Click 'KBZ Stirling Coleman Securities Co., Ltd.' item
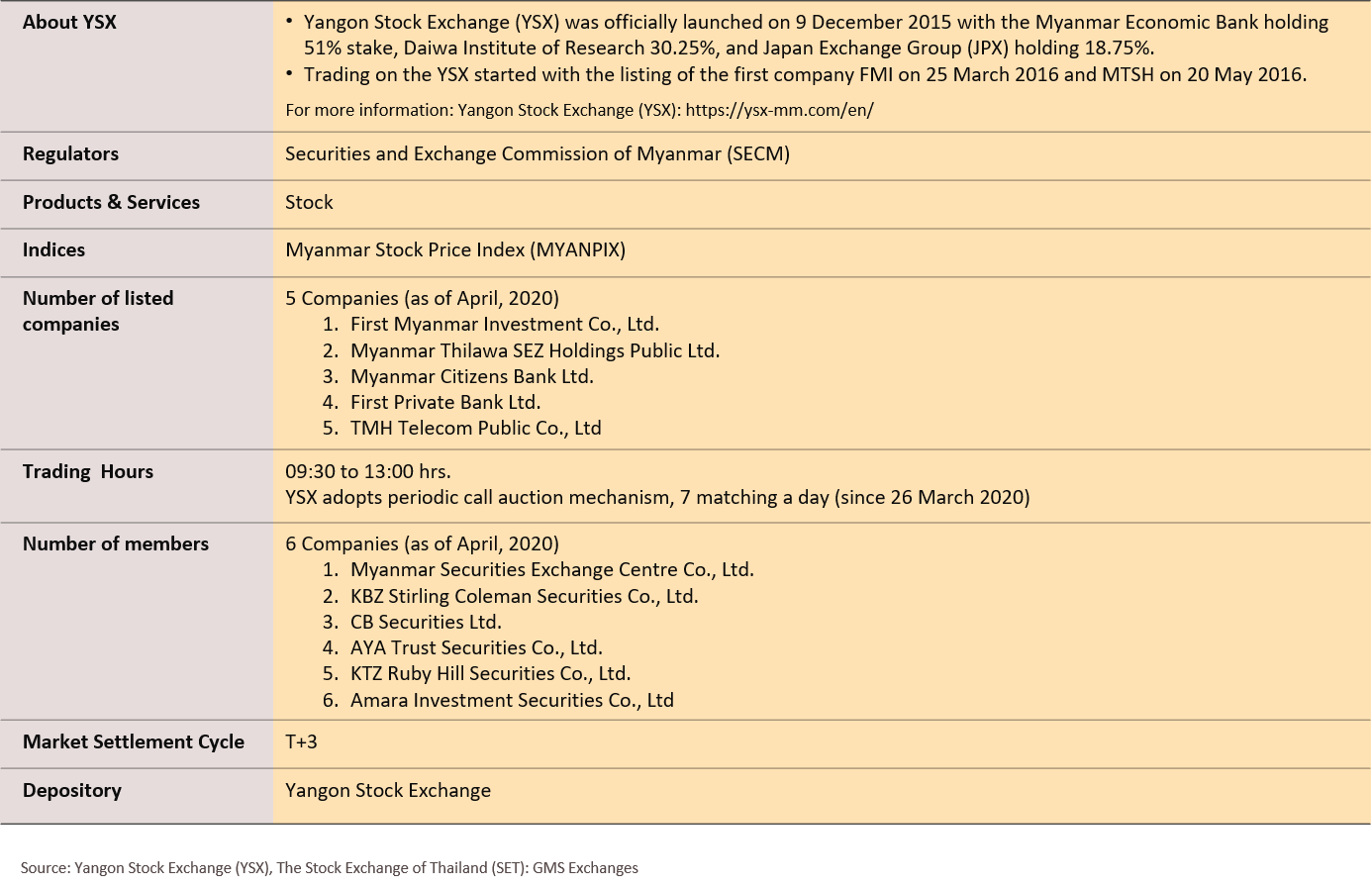The height and width of the screenshot is (887, 1372). (x=524, y=596)
